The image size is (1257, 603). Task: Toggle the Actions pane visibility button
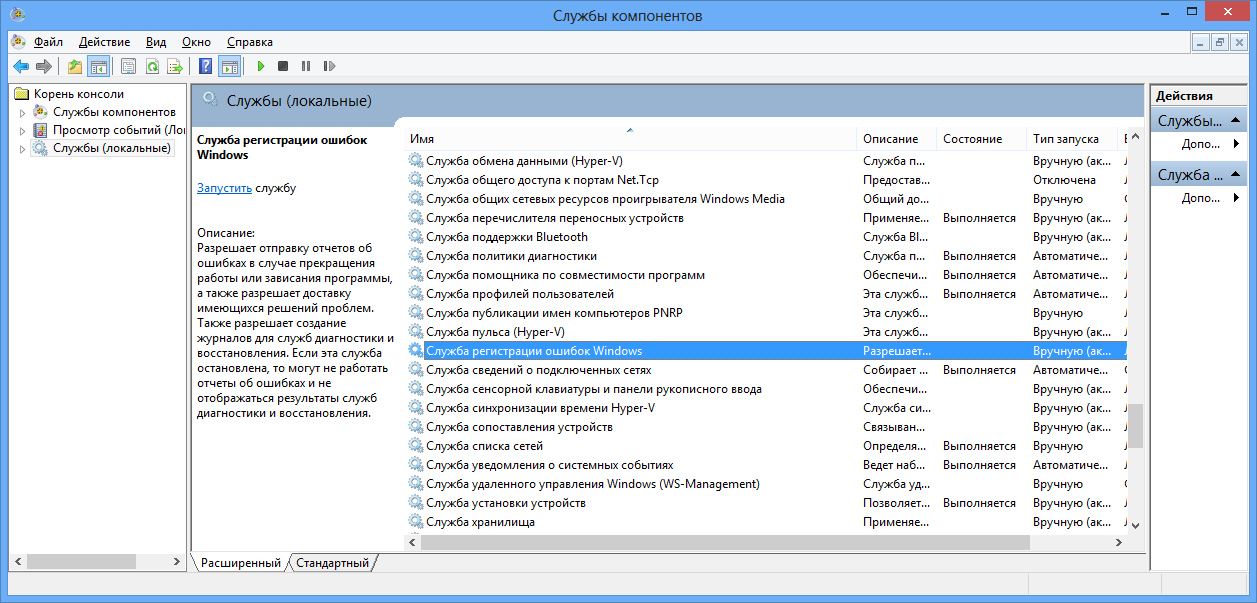click(230, 67)
